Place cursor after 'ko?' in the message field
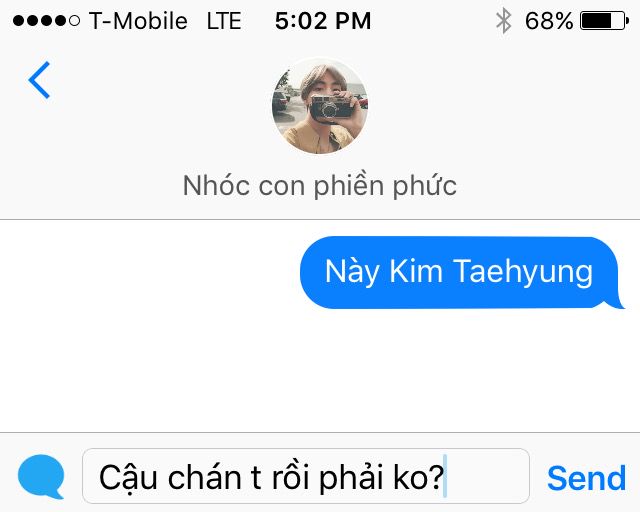 [445, 477]
